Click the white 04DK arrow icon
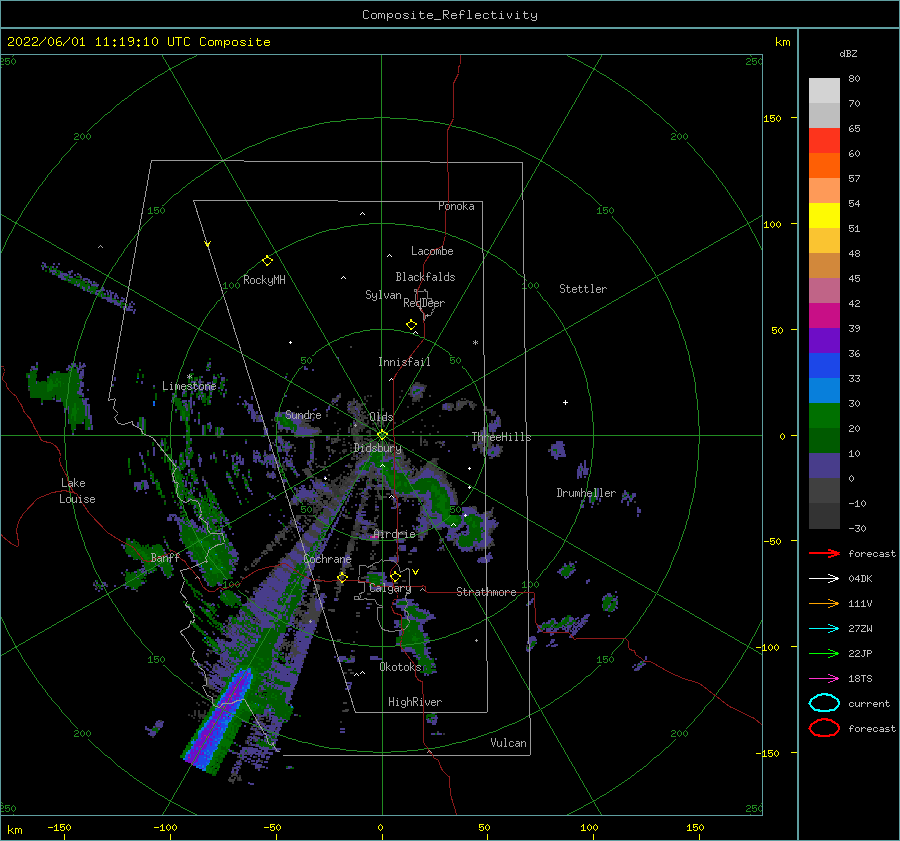This screenshot has height=841, width=900. coord(824,579)
